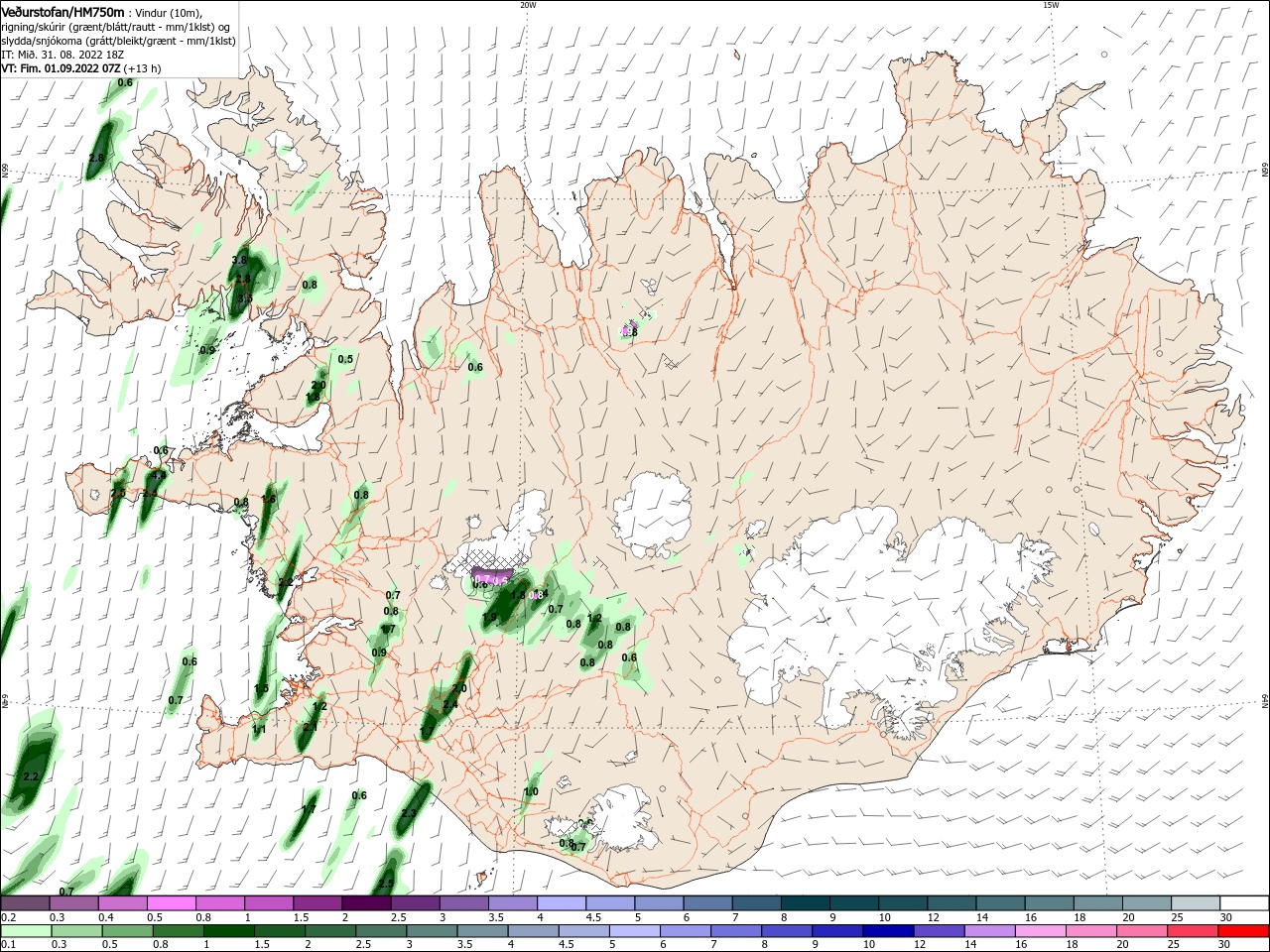1270x952 pixels.
Task: Pick the red swatch labeled 30 on the rain scale
Action: [1244, 932]
